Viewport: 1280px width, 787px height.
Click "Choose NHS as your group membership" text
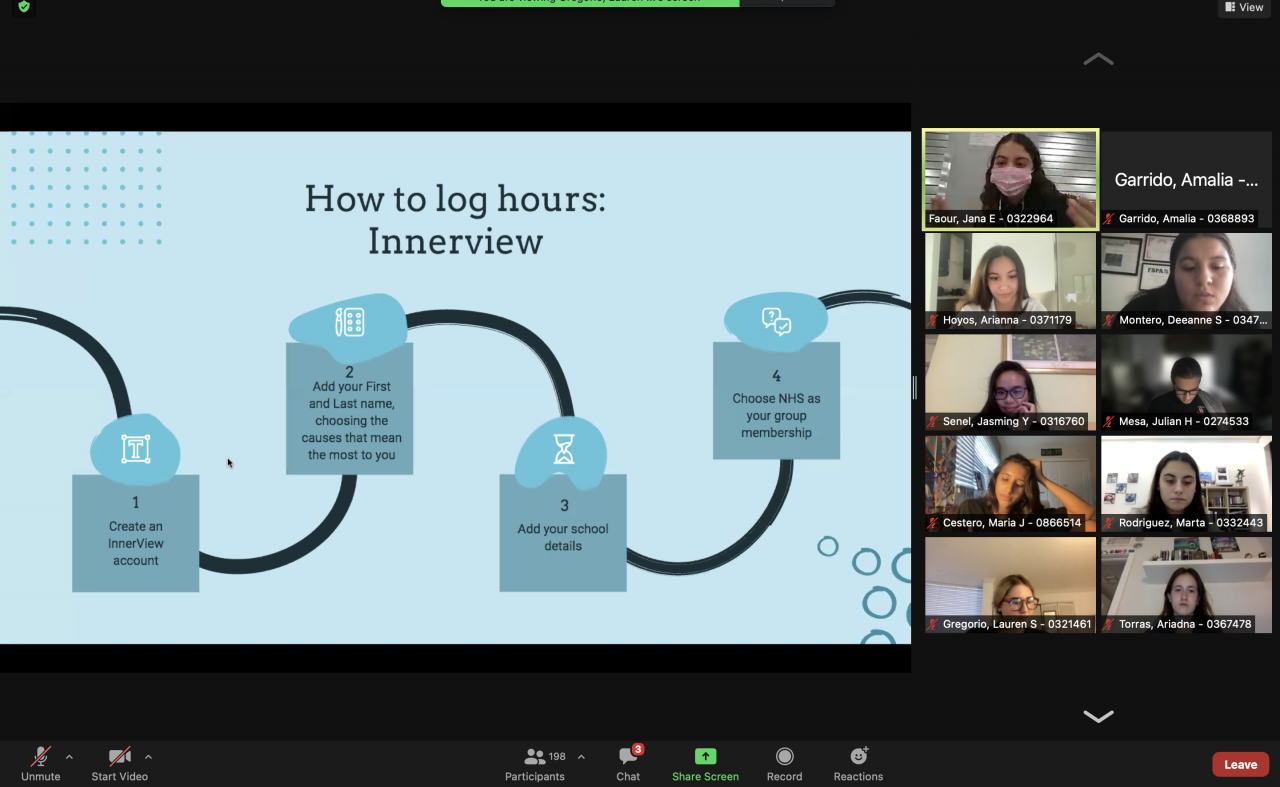click(776, 415)
